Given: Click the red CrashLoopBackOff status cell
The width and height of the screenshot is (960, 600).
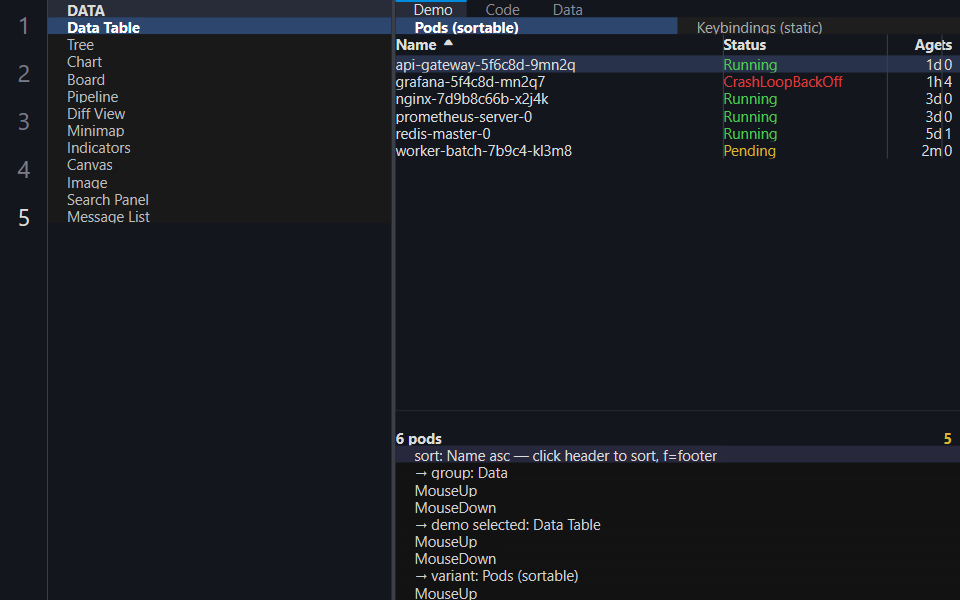Looking at the screenshot, I should click(782, 81).
